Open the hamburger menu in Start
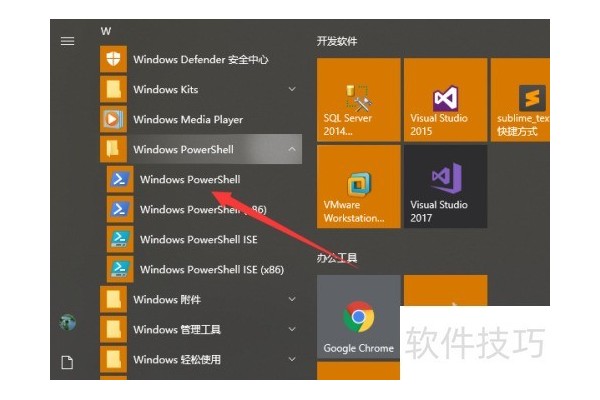This screenshot has width=600, height=400. point(67,41)
